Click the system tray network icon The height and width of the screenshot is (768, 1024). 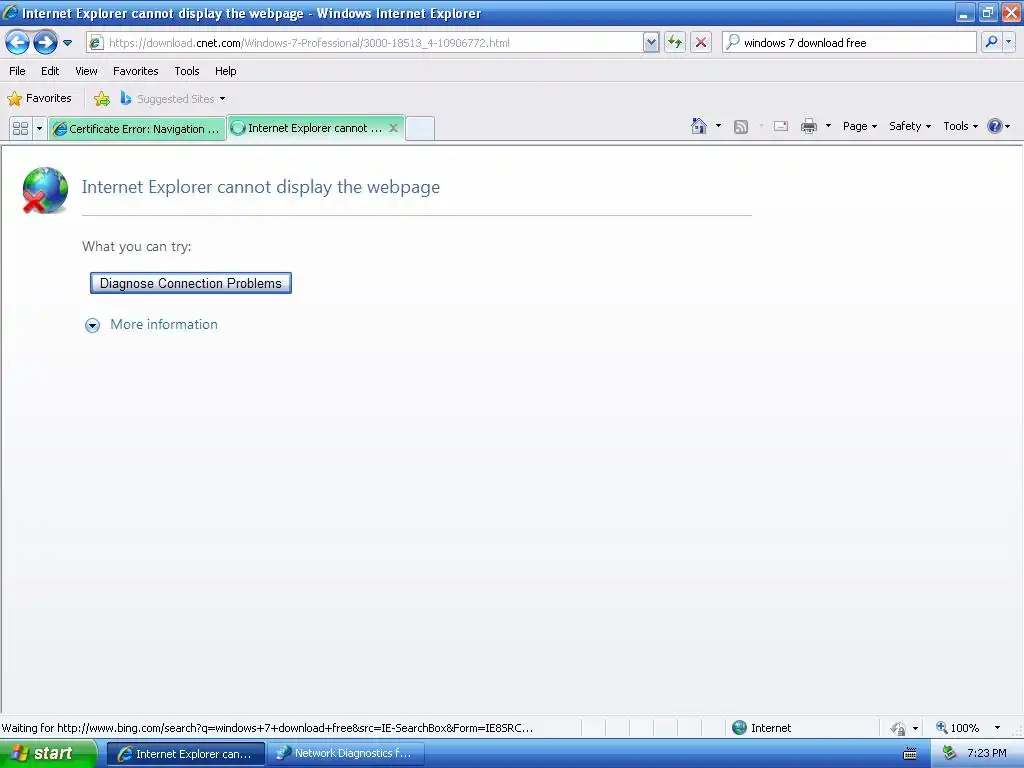click(x=949, y=754)
